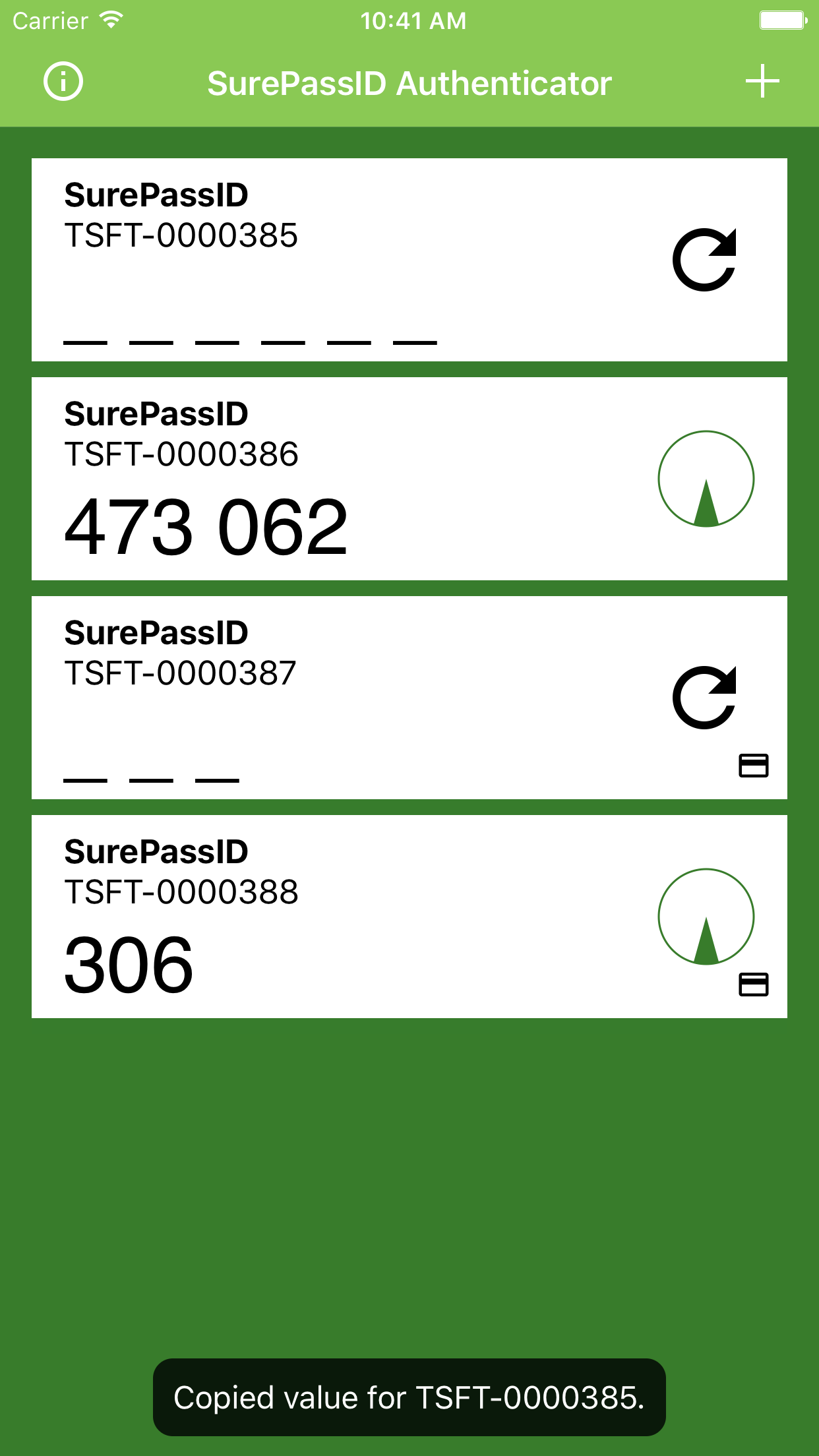The height and width of the screenshot is (1456, 819).
Task: Tap the blank code dashes of TSFT-0000385
Action: click(250, 342)
